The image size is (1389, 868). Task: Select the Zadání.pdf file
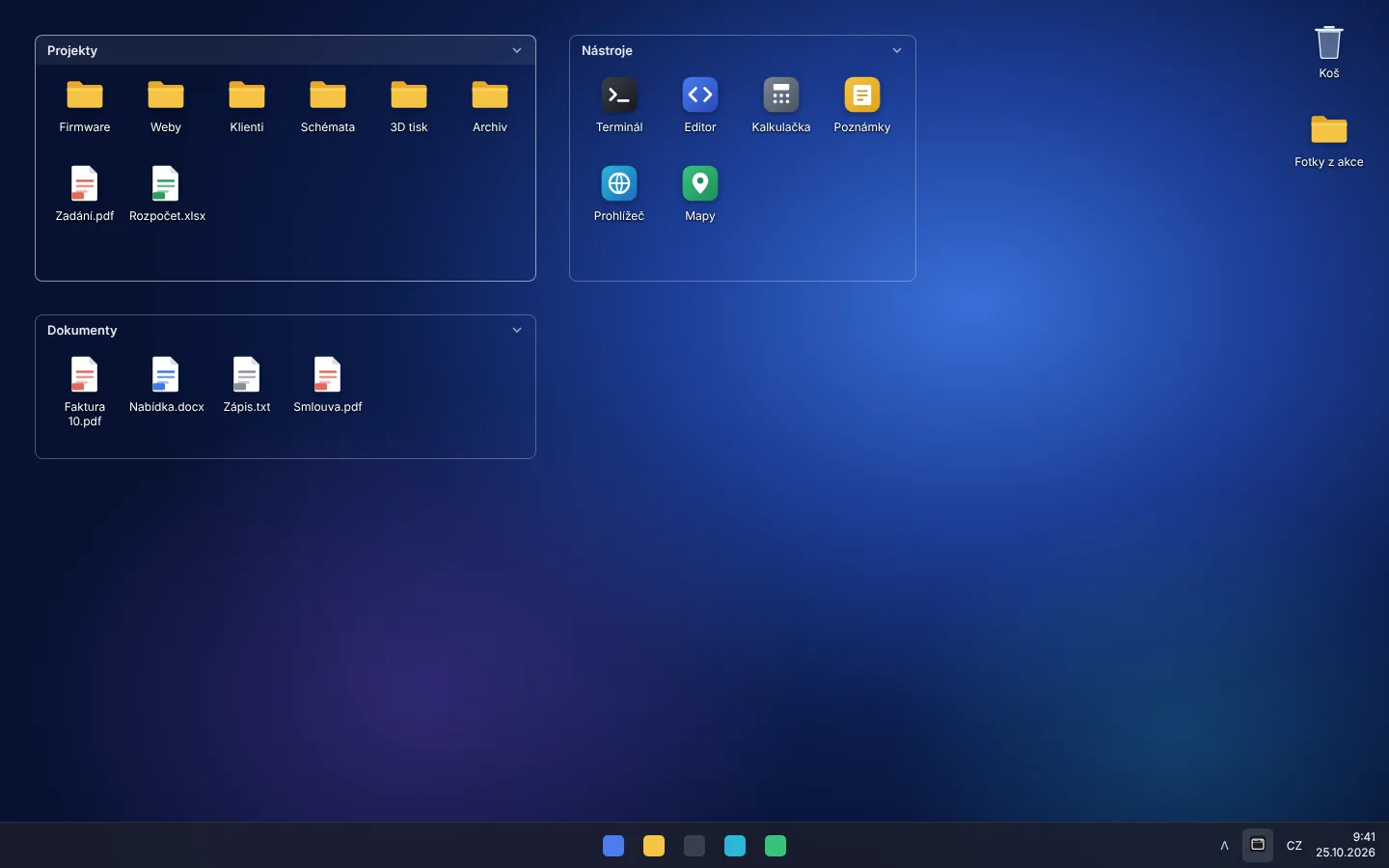point(85,183)
